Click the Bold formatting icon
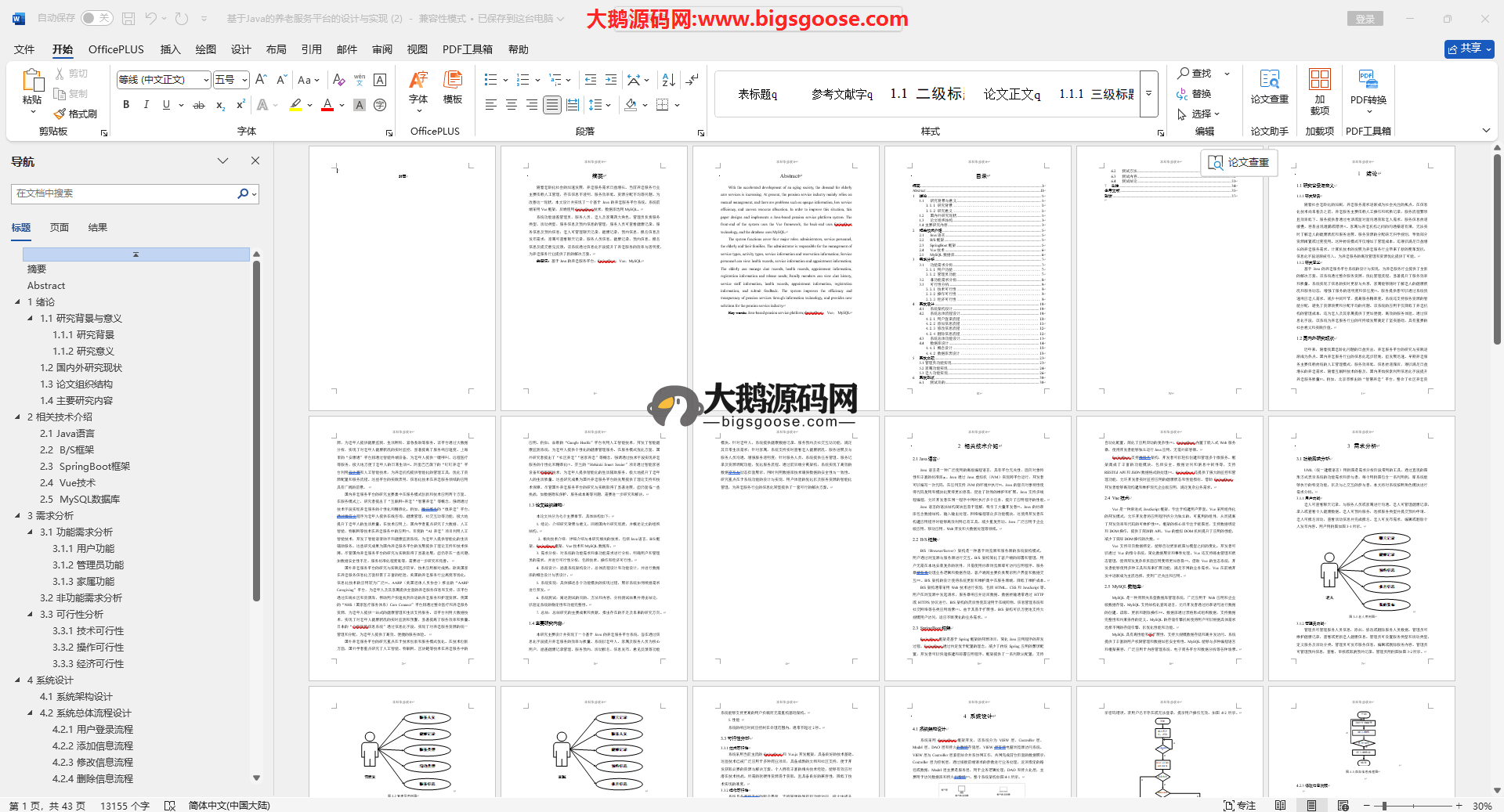 click(x=126, y=105)
